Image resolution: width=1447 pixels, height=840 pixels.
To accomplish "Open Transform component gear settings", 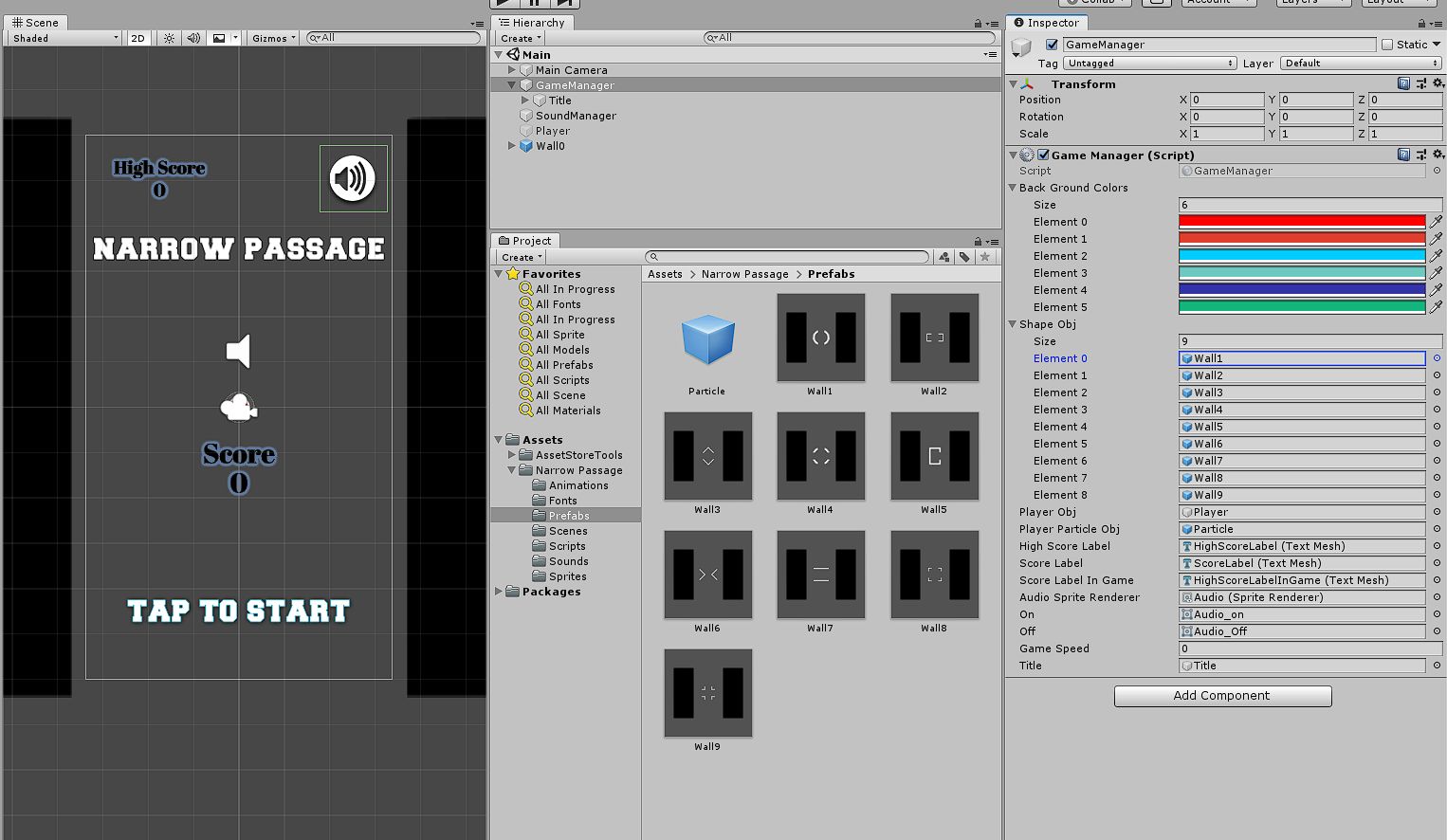I will (x=1438, y=84).
